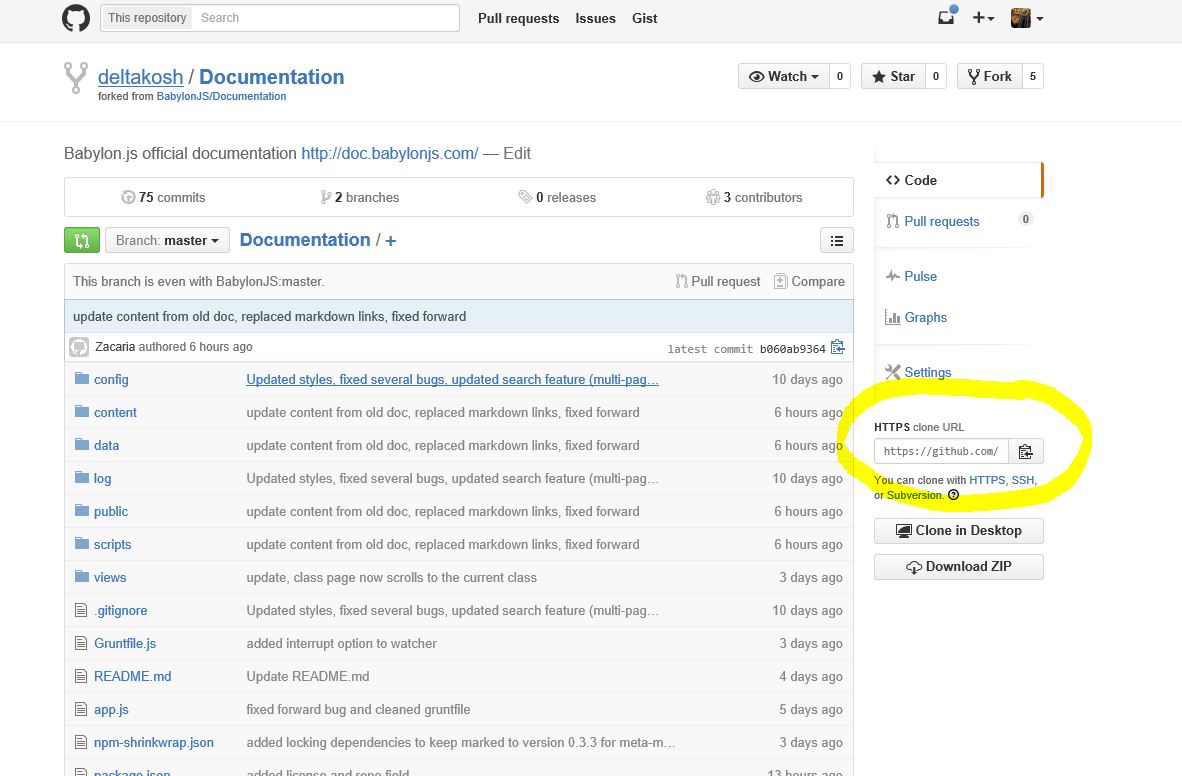Open Pull request link in branch bar
The width and height of the screenshot is (1182, 776).
pos(718,281)
